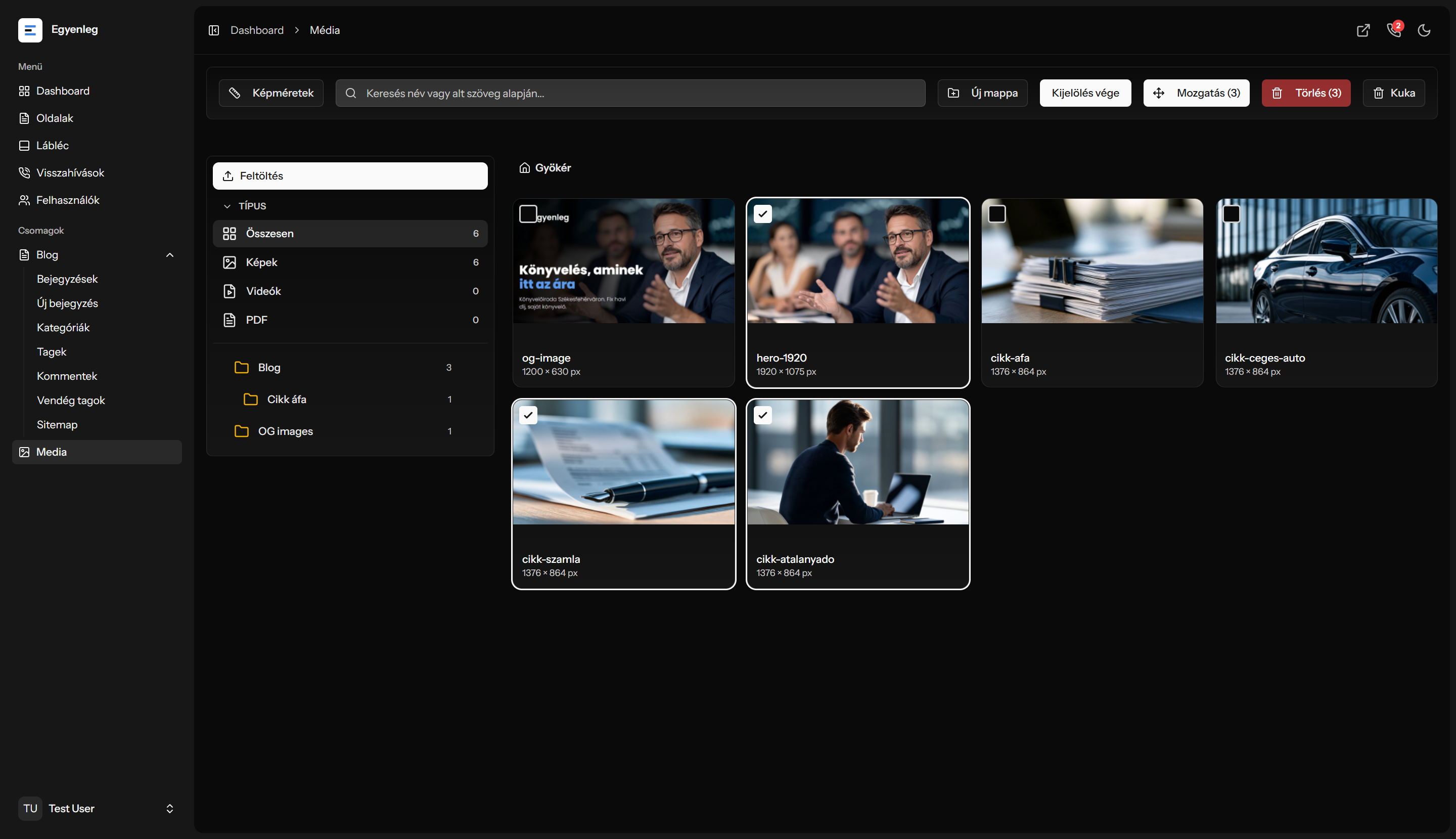
Task: Select the cikk-ceges-auto checkbox
Action: [1232, 214]
